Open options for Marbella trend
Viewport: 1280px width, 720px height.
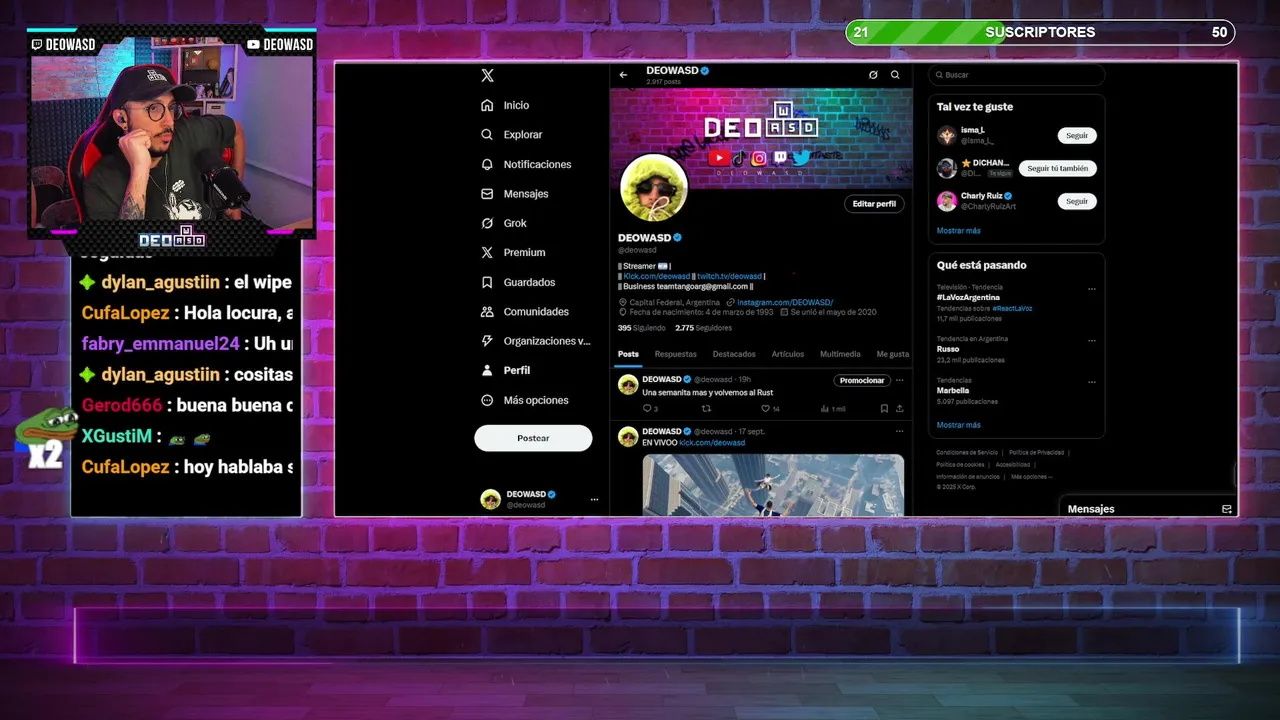[1092, 382]
